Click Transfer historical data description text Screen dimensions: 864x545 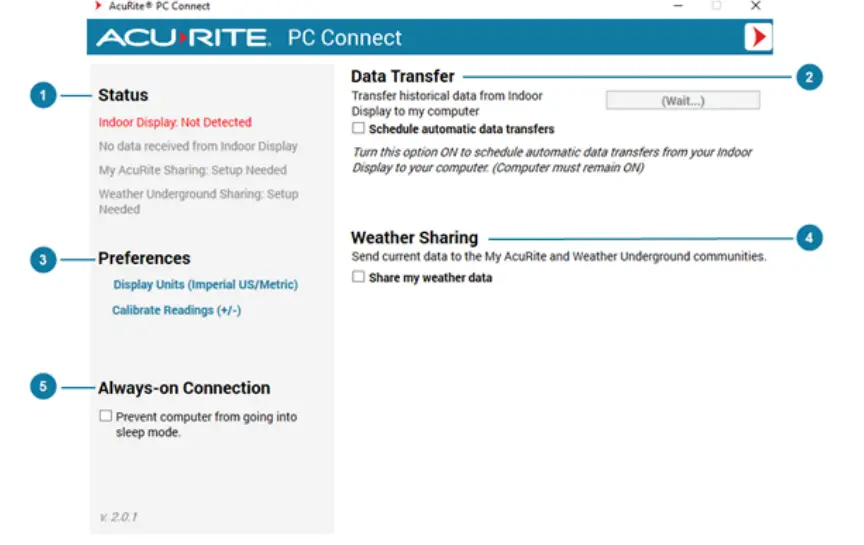point(447,103)
